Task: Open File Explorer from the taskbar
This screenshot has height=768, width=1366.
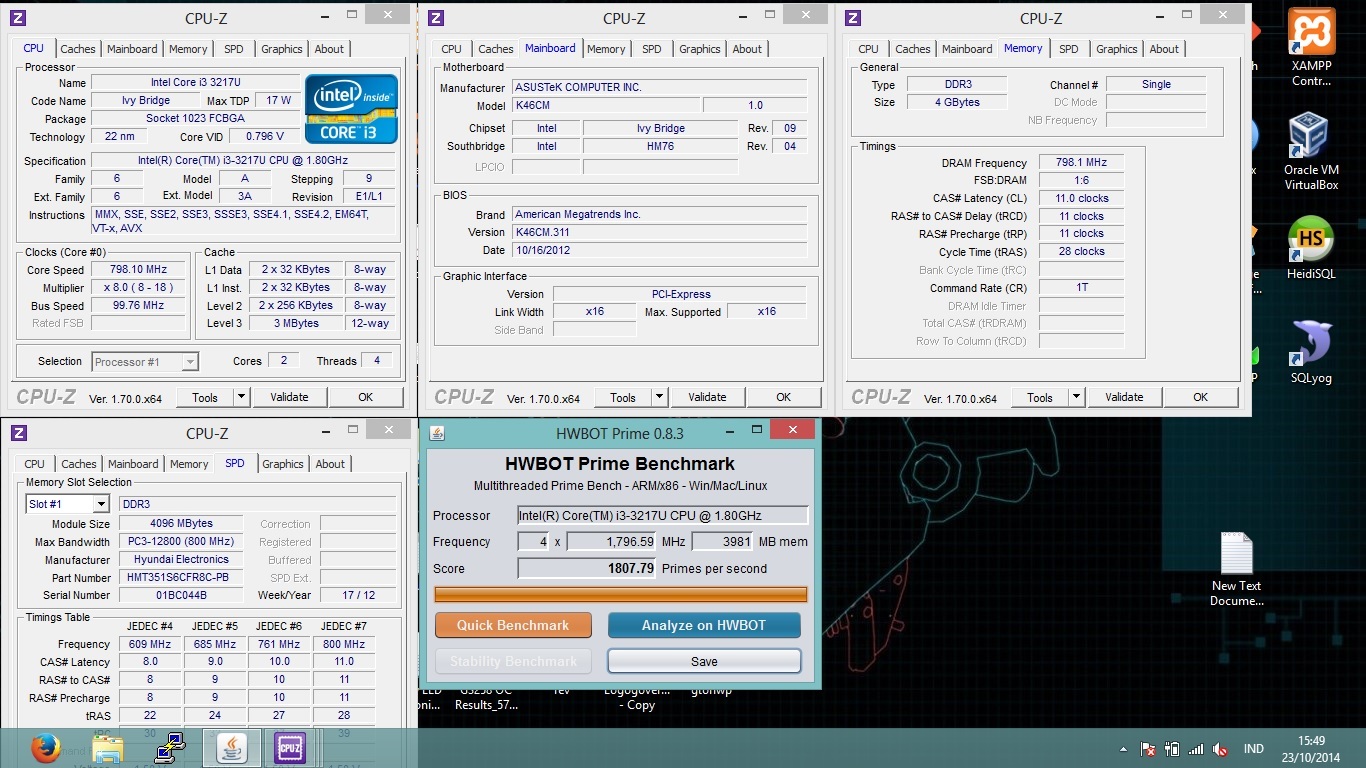Action: (x=107, y=748)
